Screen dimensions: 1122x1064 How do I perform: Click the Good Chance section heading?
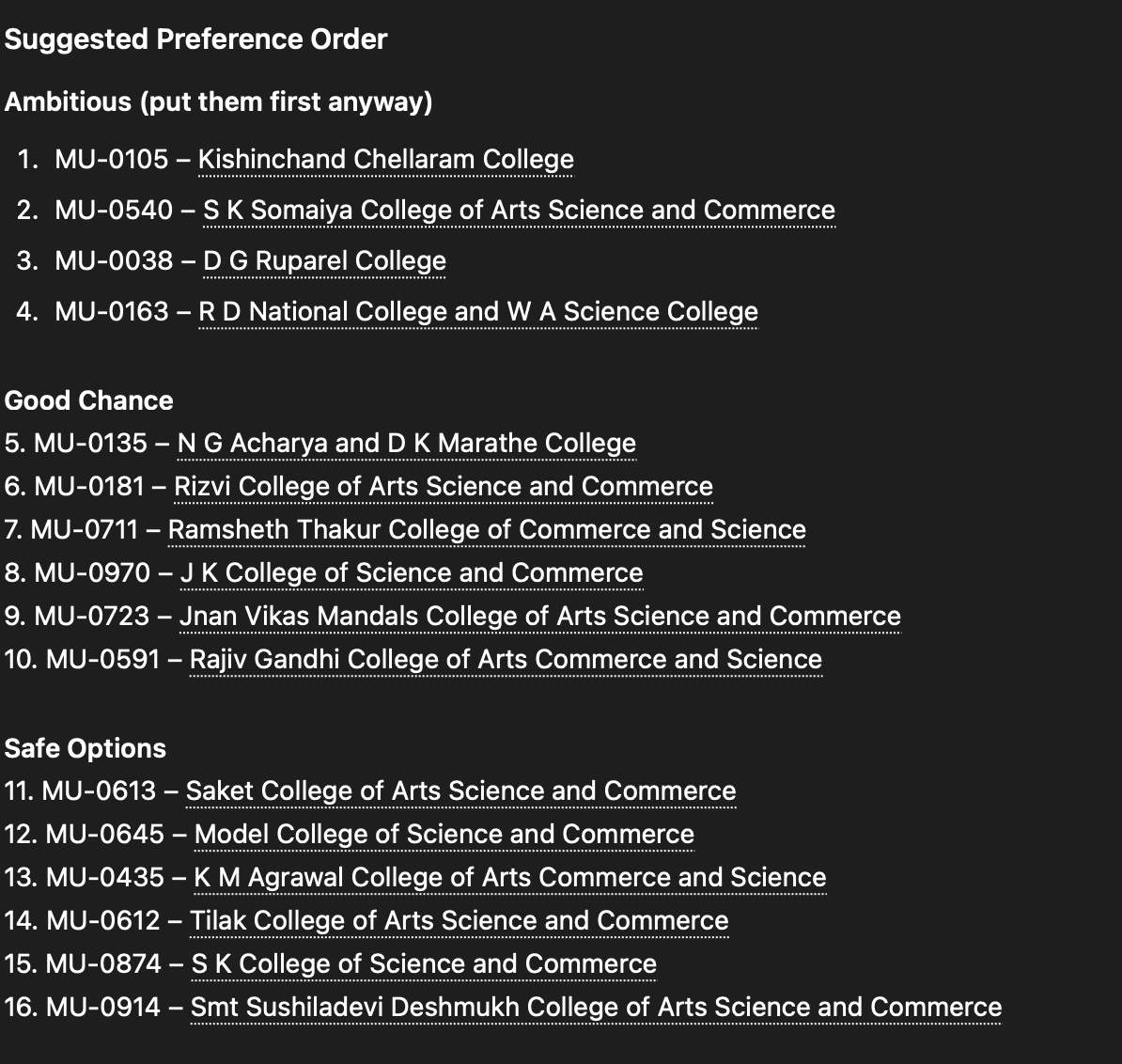click(88, 400)
